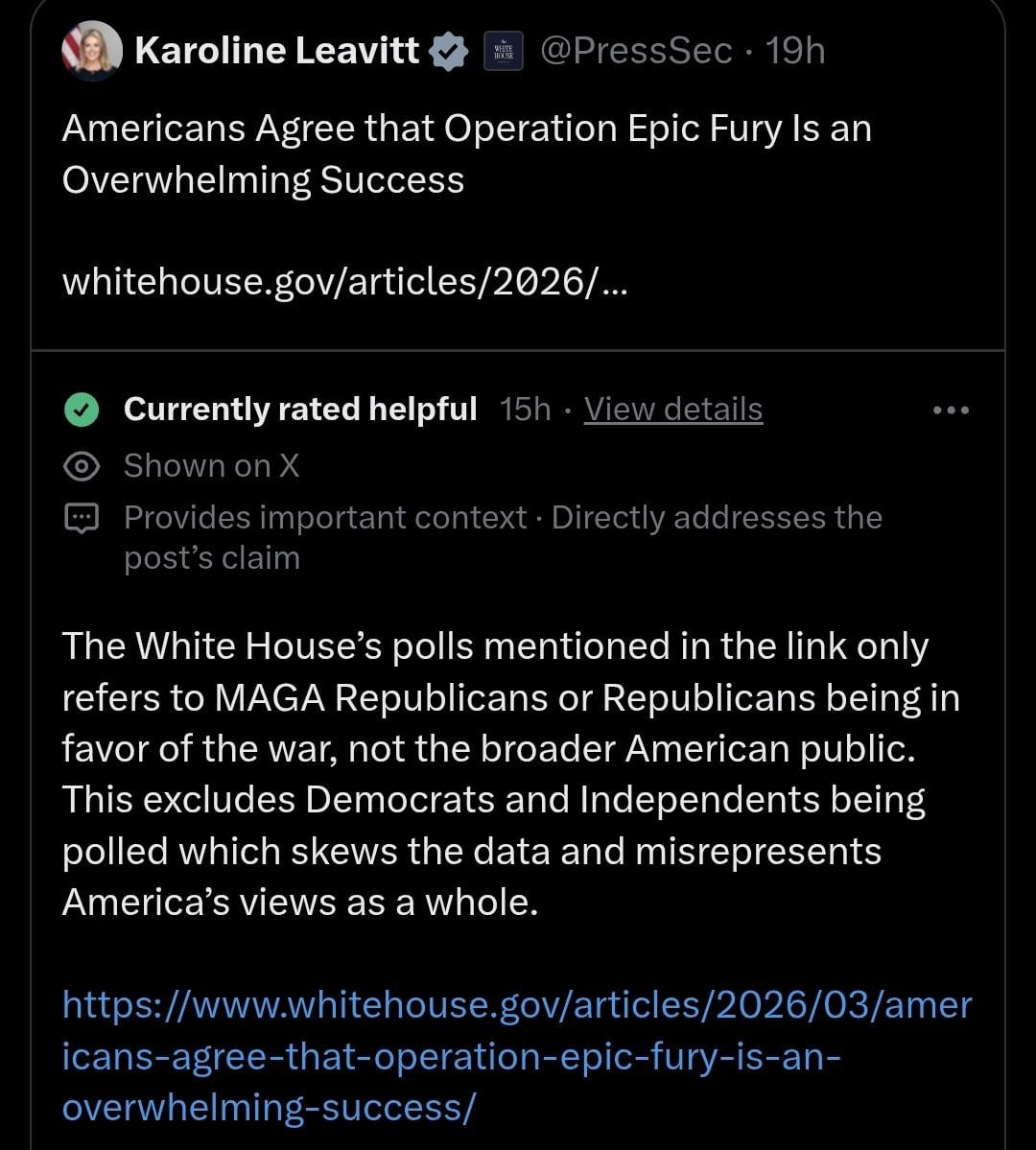Viewport: 1036px width, 1150px height.
Task: Tap the eye icon beside 'Shown on X'
Action: [x=81, y=466]
